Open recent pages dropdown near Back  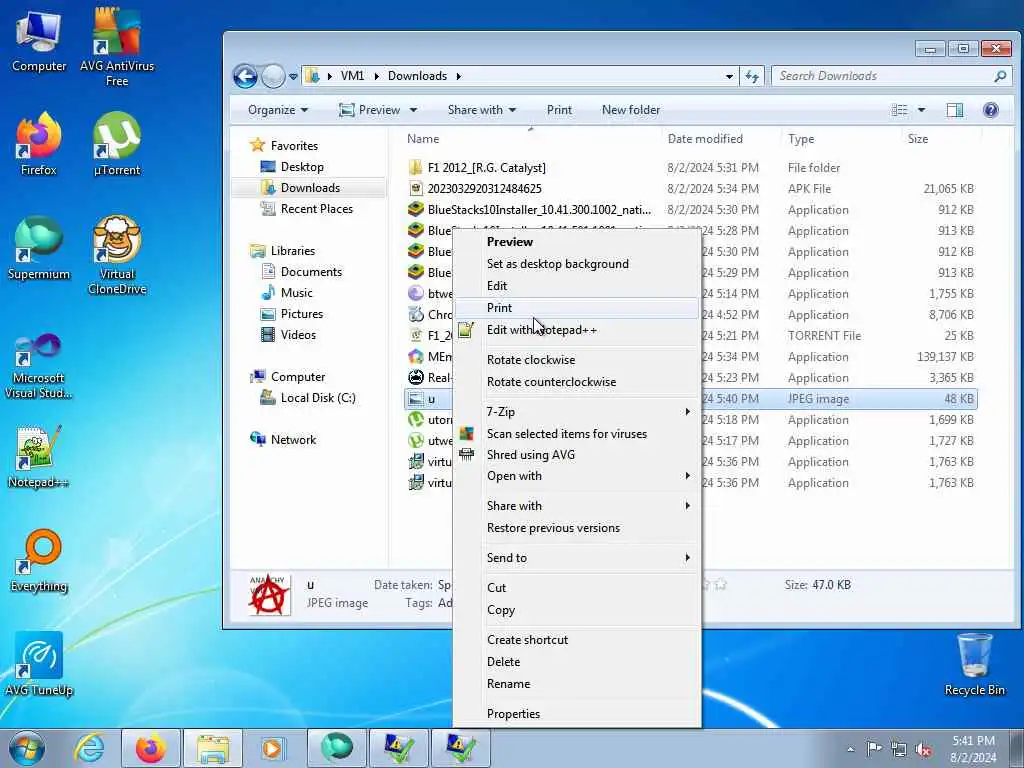click(x=293, y=76)
